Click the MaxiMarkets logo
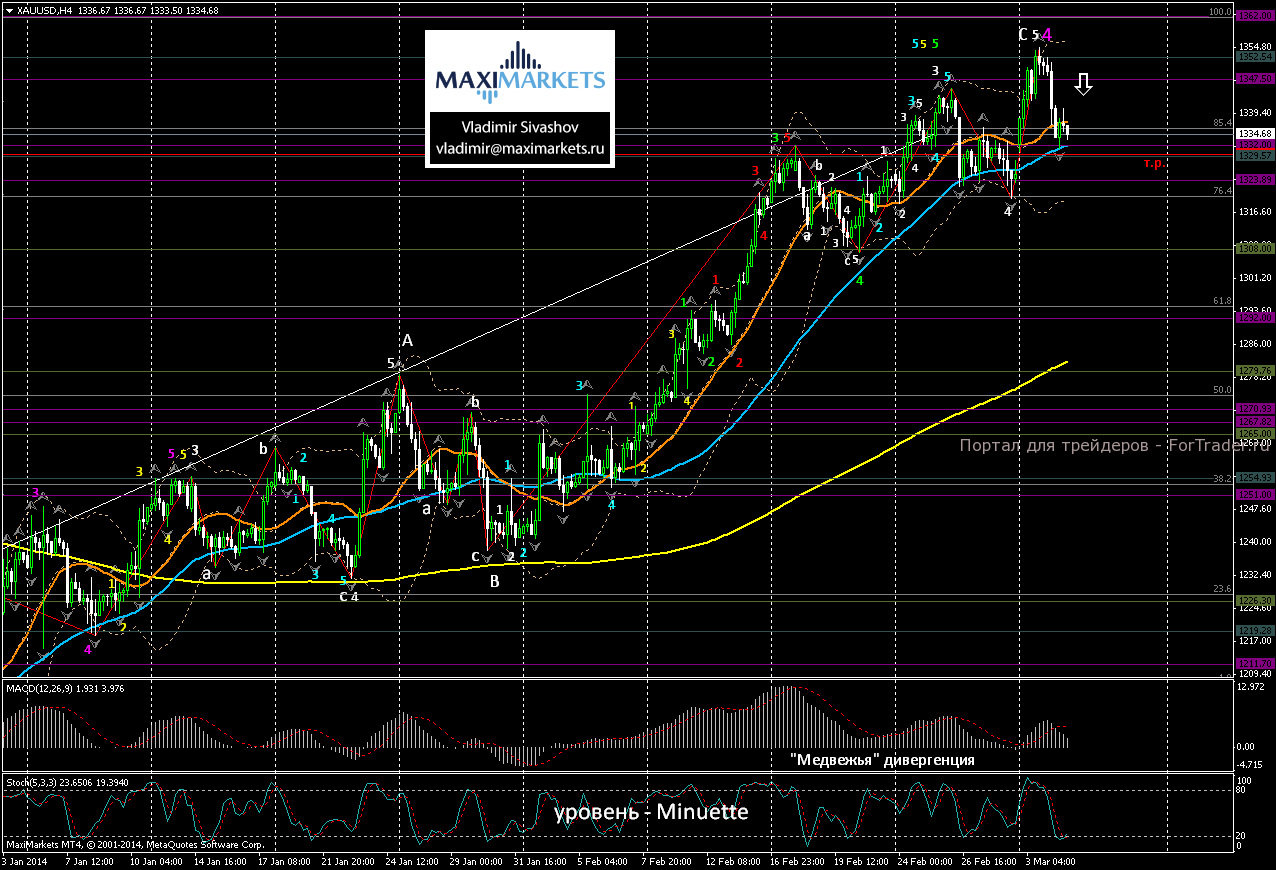The height and width of the screenshot is (870, 1276). 520,73
